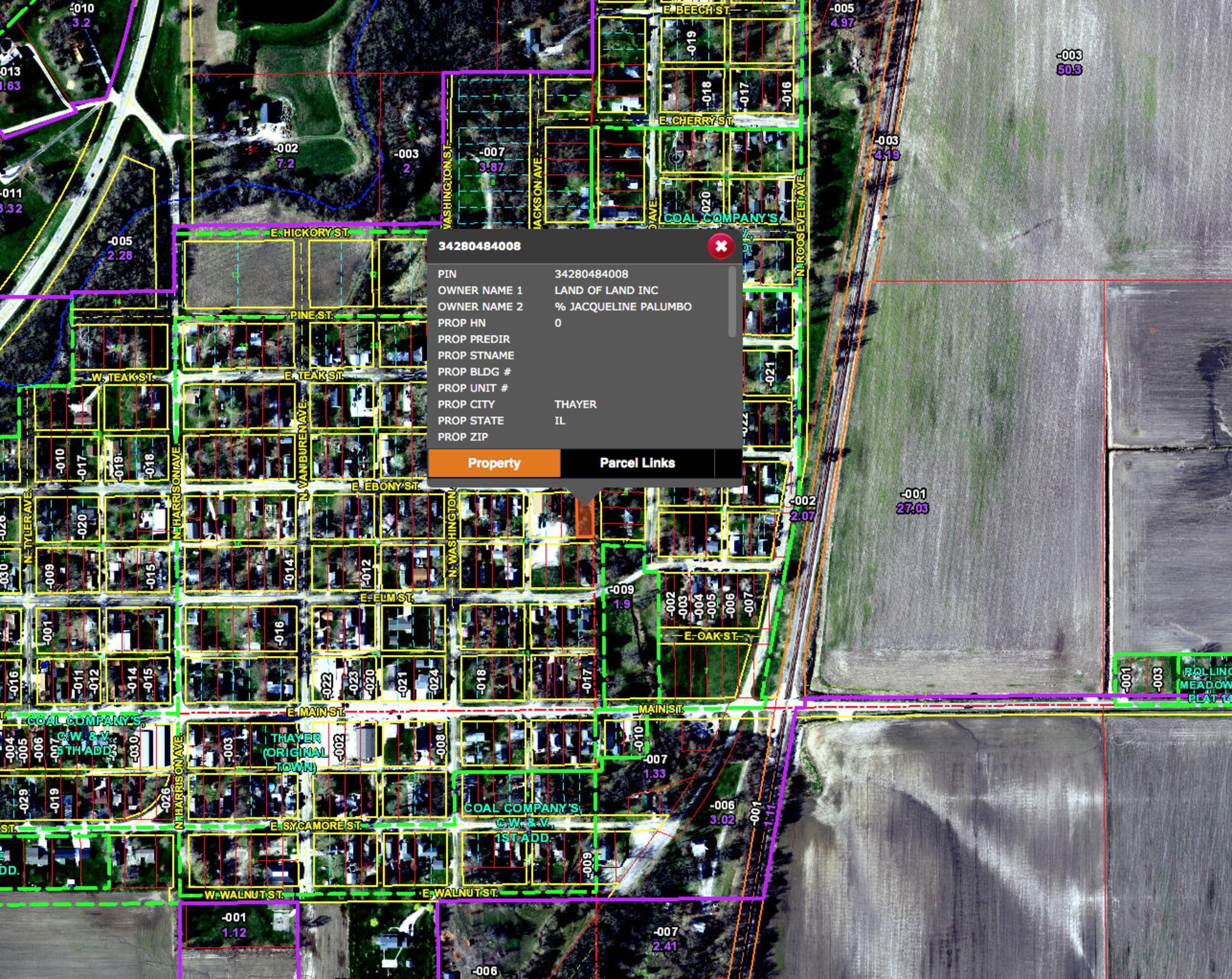Click the E. TEAK ST. label
The height and width of the screenshot is (979, 1232).
coord(314,376)
